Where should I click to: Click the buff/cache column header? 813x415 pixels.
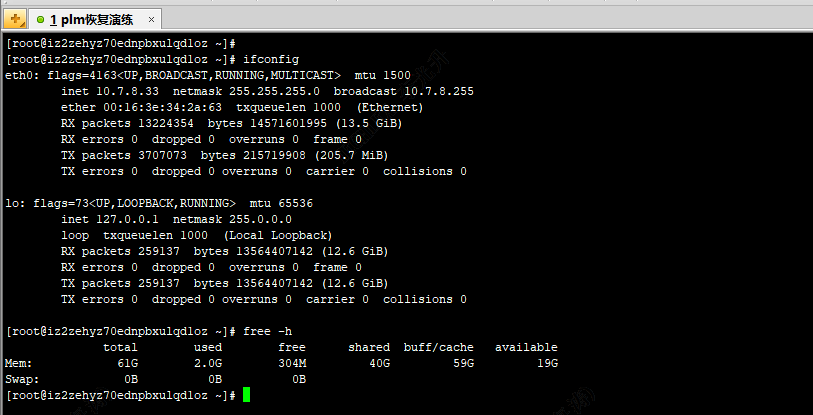[438, 347]
